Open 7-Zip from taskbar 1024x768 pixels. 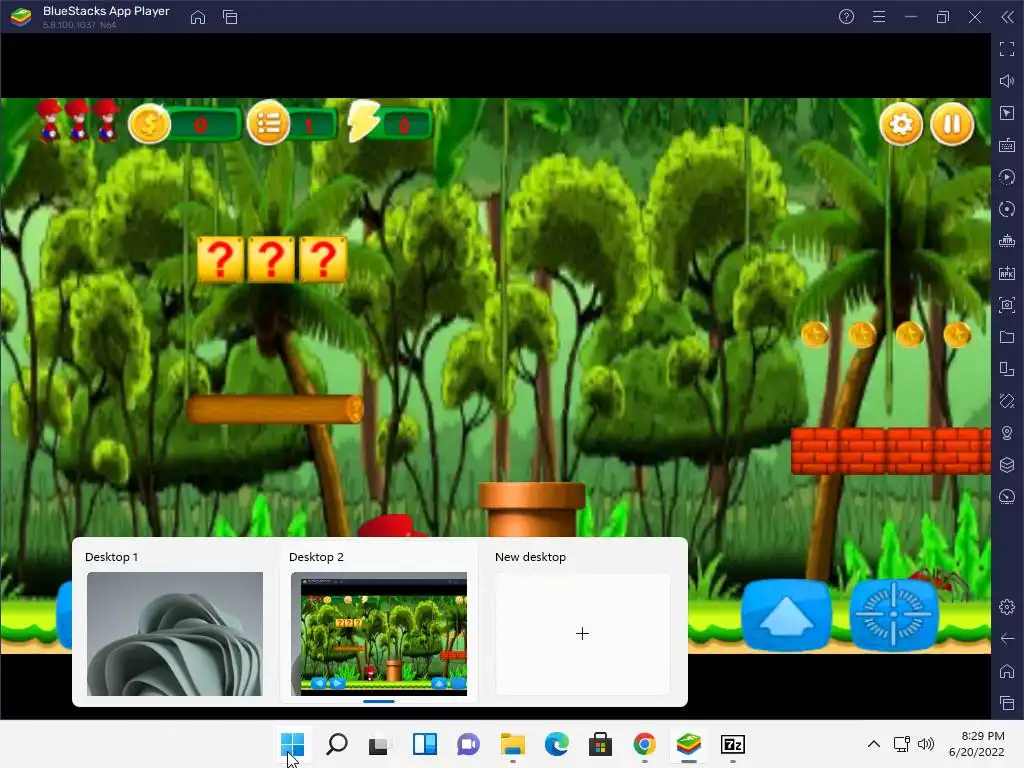pyautogui.click(x=733, y=744)
